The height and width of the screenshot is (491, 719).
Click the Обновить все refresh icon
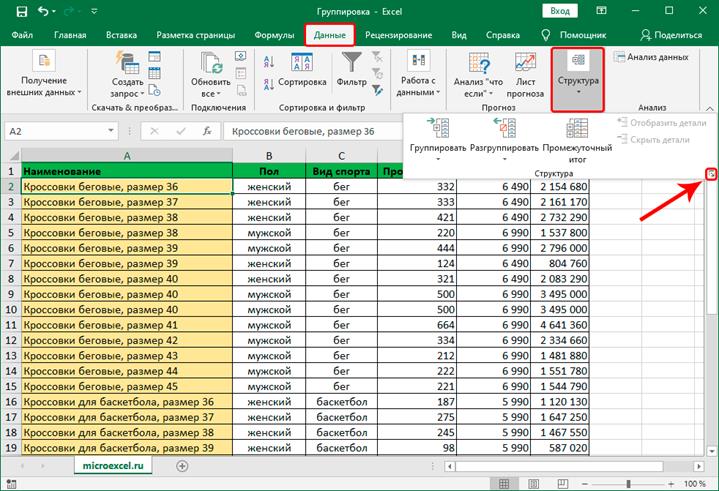point(211,64)
